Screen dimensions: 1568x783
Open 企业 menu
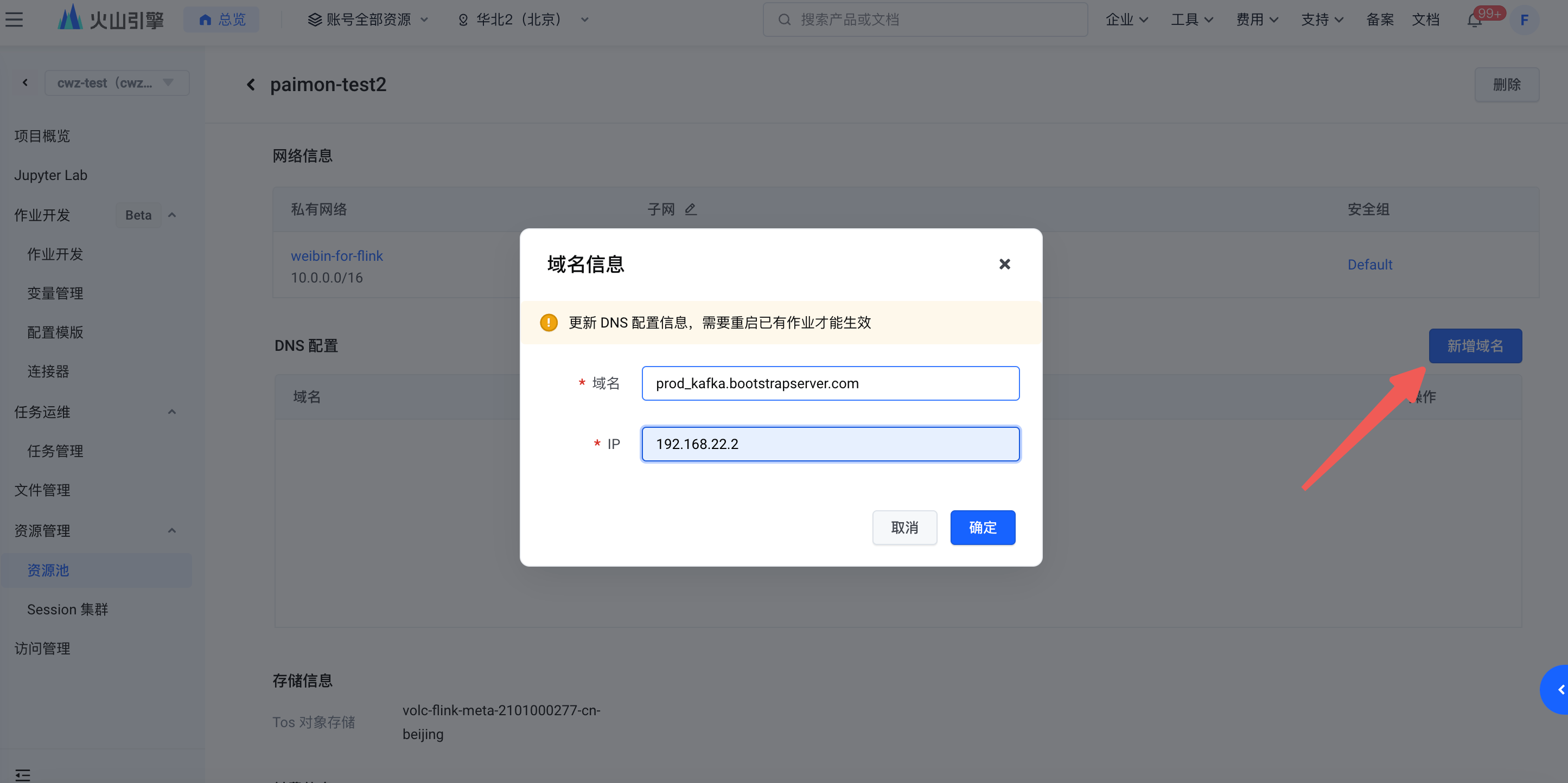click(1127, 20)
